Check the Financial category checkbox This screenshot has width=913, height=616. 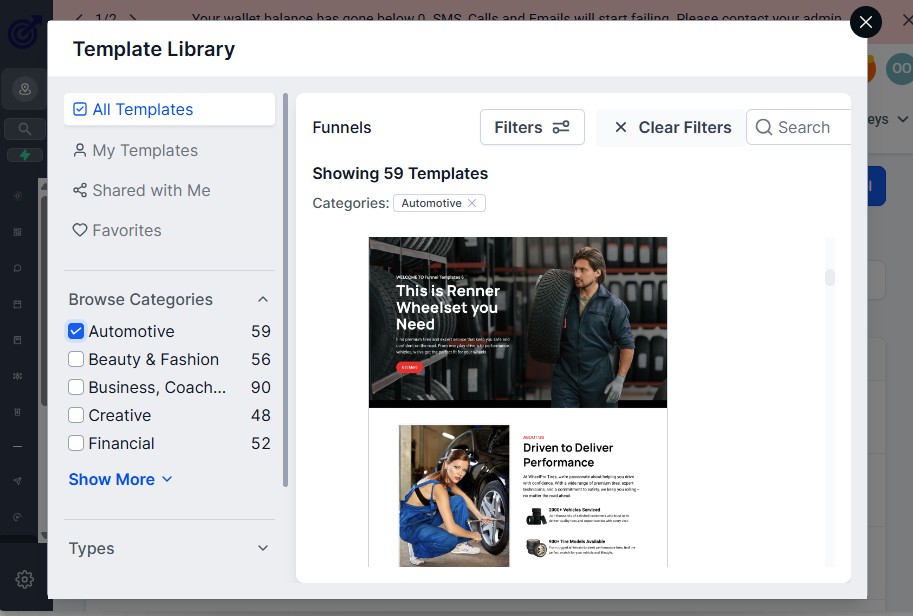76,443
